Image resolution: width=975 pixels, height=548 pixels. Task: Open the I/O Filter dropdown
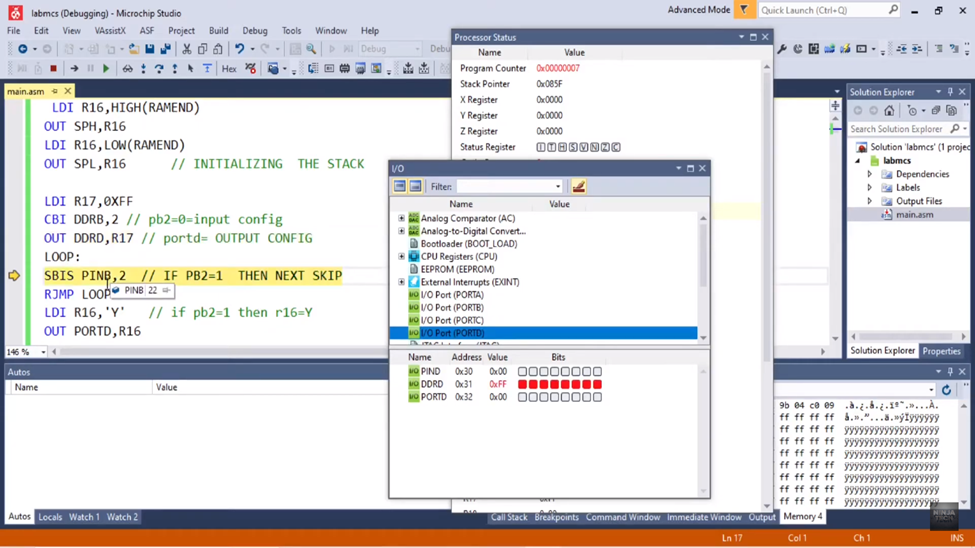tap(558, 186)
